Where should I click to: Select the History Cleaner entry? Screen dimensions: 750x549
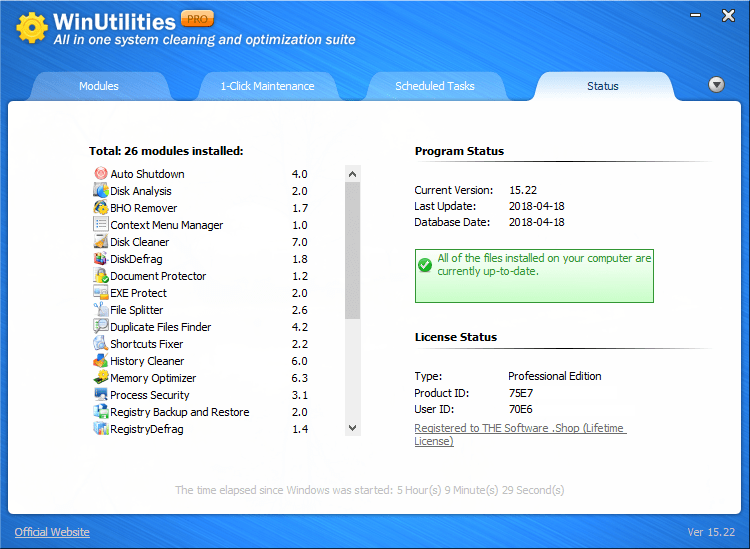(x=147, y=361)
